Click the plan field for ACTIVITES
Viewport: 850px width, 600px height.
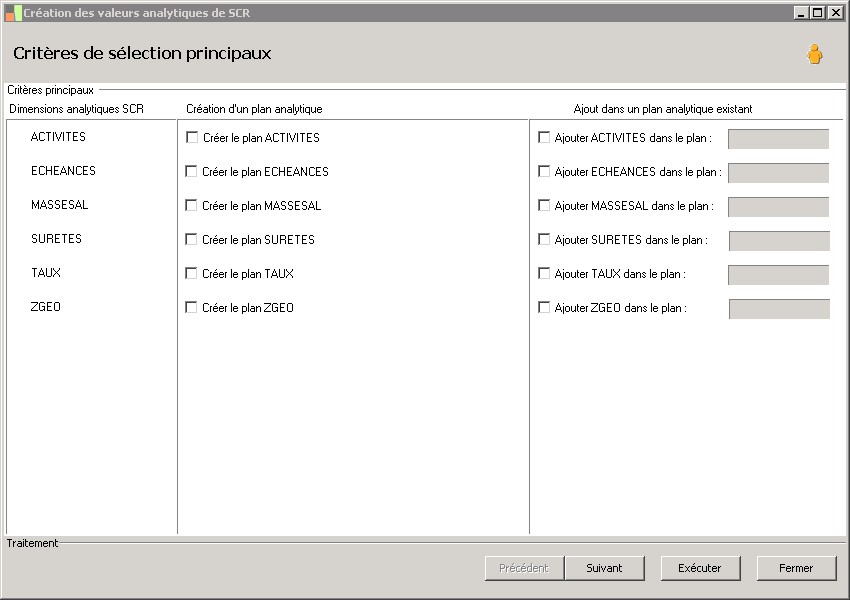tap(778, 139)
